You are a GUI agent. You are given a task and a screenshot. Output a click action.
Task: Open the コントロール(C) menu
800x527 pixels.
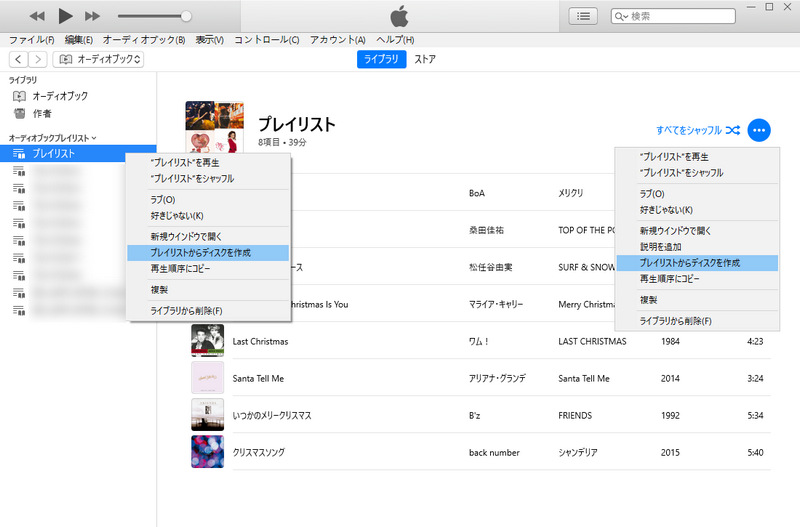[267, 40]
